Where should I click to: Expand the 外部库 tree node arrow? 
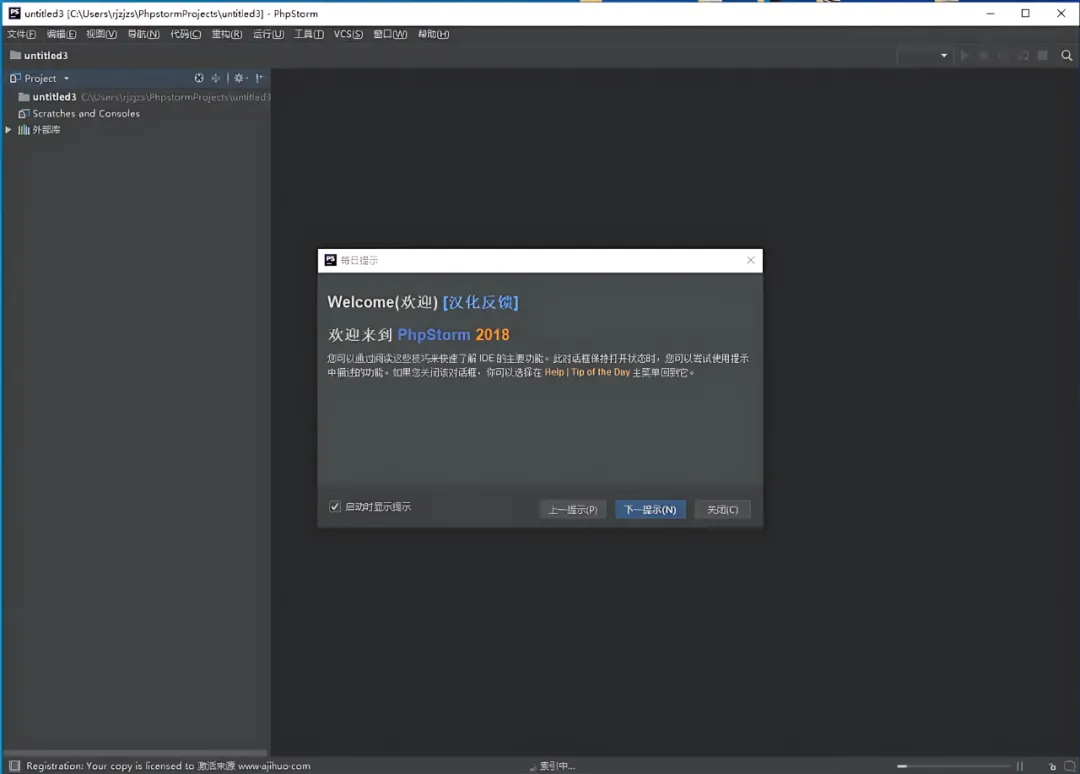pyautogui.click(x=8, y=129)
